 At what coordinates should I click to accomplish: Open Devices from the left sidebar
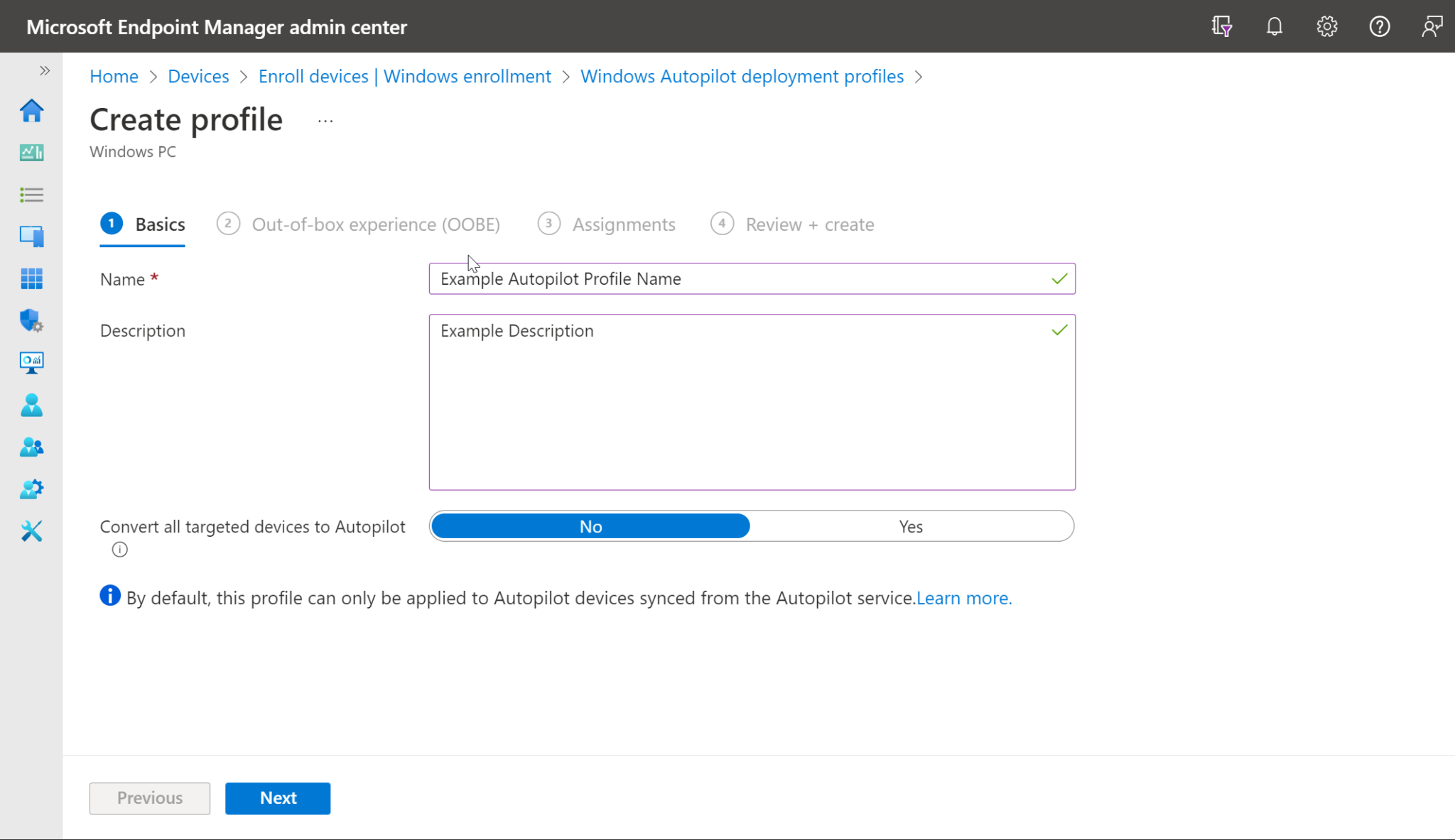pos(31,236)
